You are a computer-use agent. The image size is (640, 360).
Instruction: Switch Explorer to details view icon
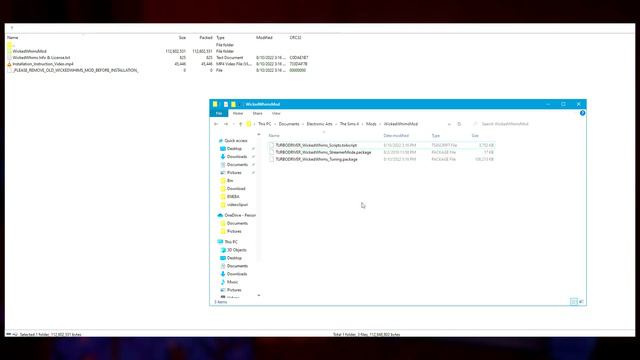point(573,302)
